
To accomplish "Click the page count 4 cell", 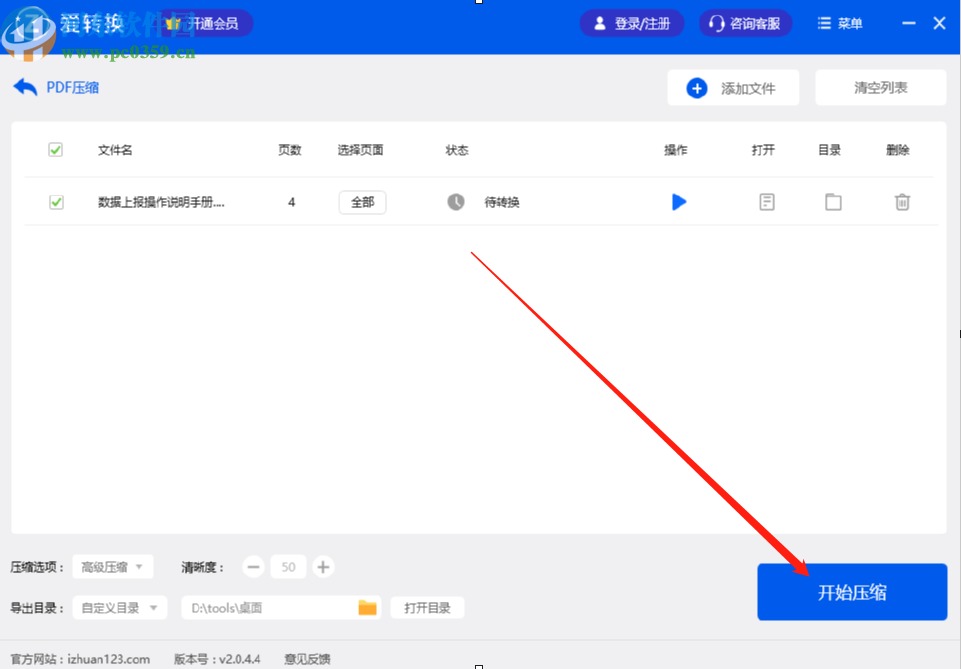I will 292,202.
